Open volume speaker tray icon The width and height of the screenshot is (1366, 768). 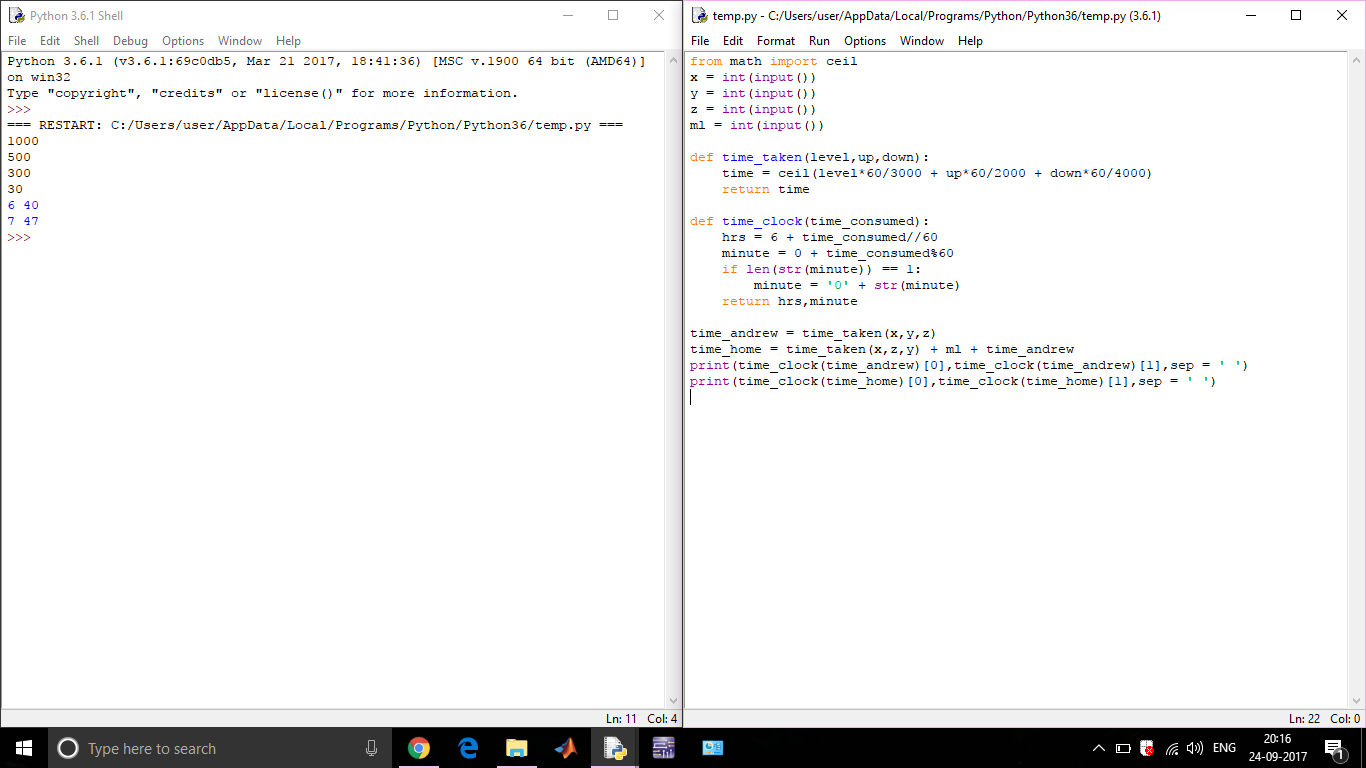[1195, 748]
